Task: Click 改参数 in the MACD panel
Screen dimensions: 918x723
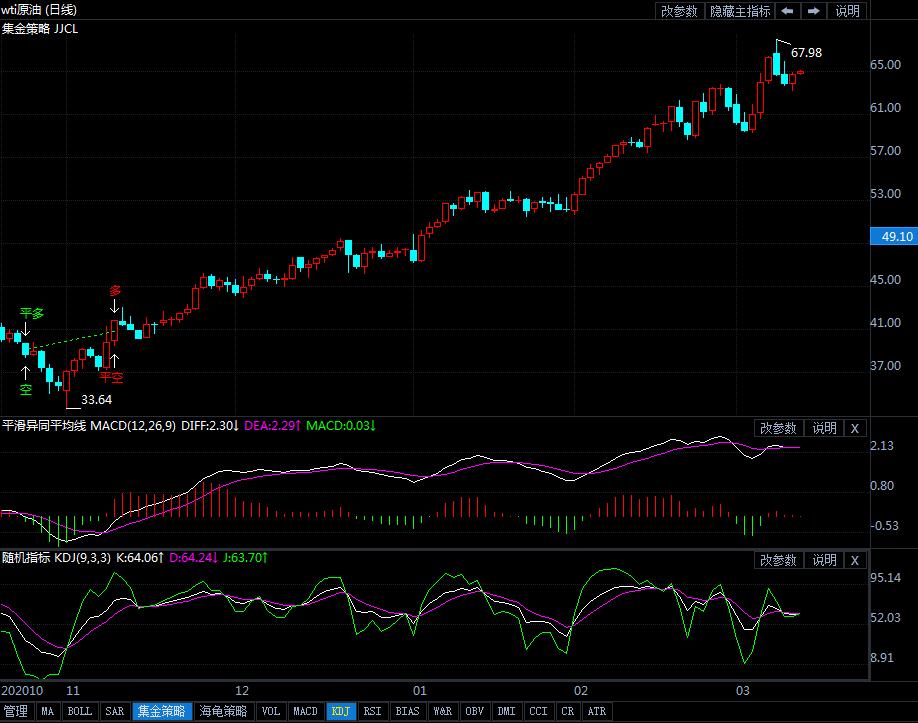Action: (x=778, y=428)
